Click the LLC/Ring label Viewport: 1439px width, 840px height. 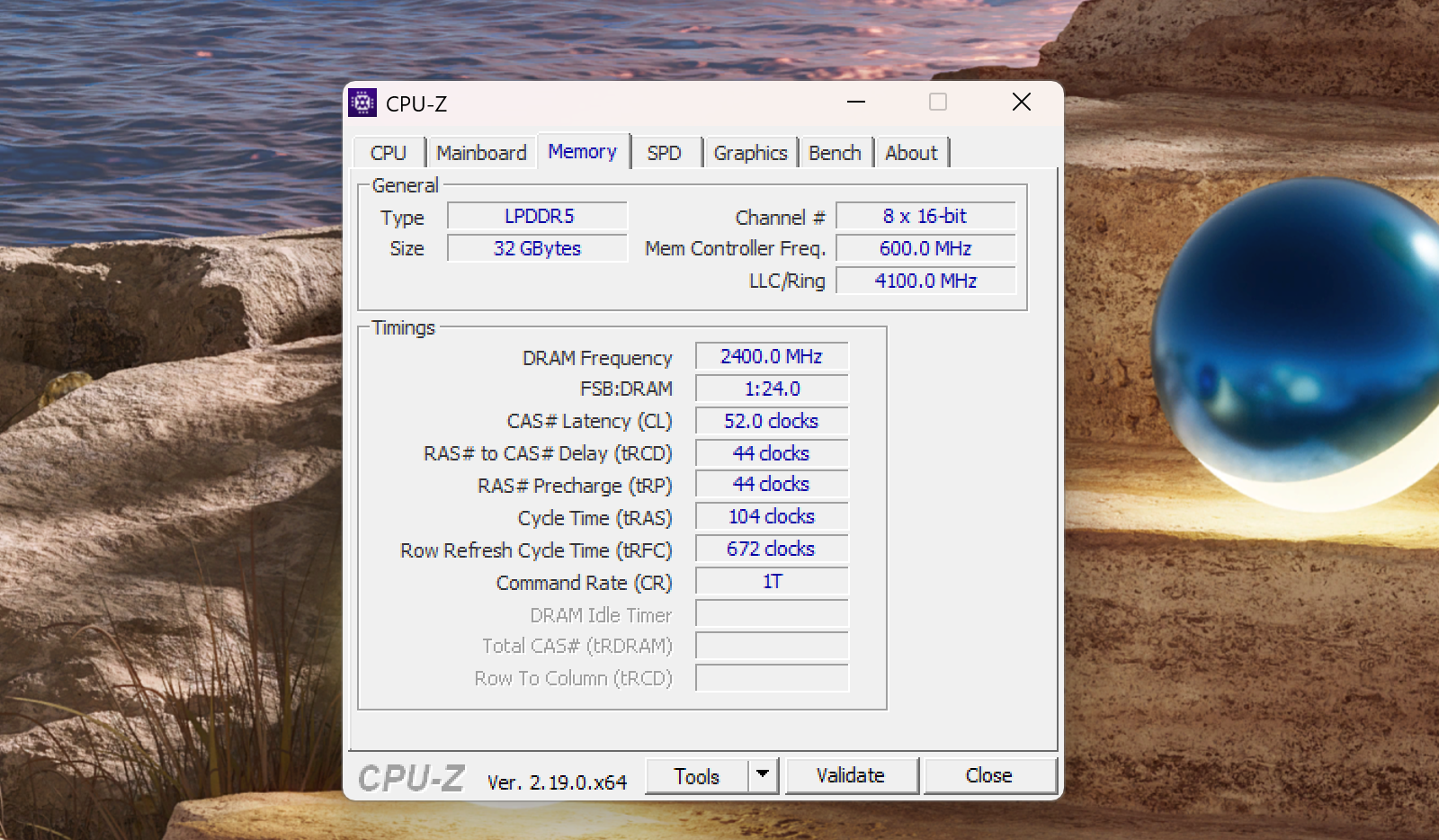click(787, 281)
